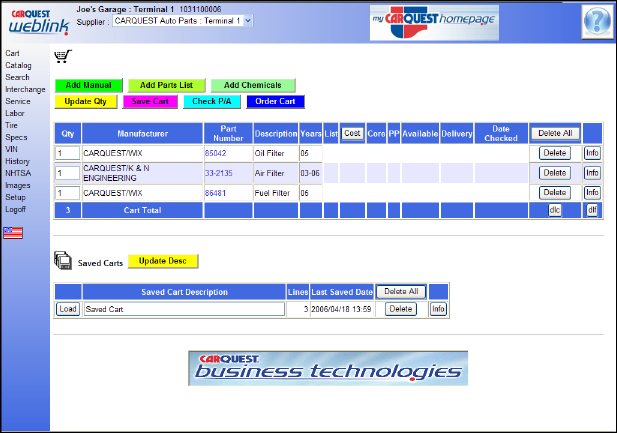Open the my CARQUEST homepage banner
The image size is (617, 433).
coord(434,23)
